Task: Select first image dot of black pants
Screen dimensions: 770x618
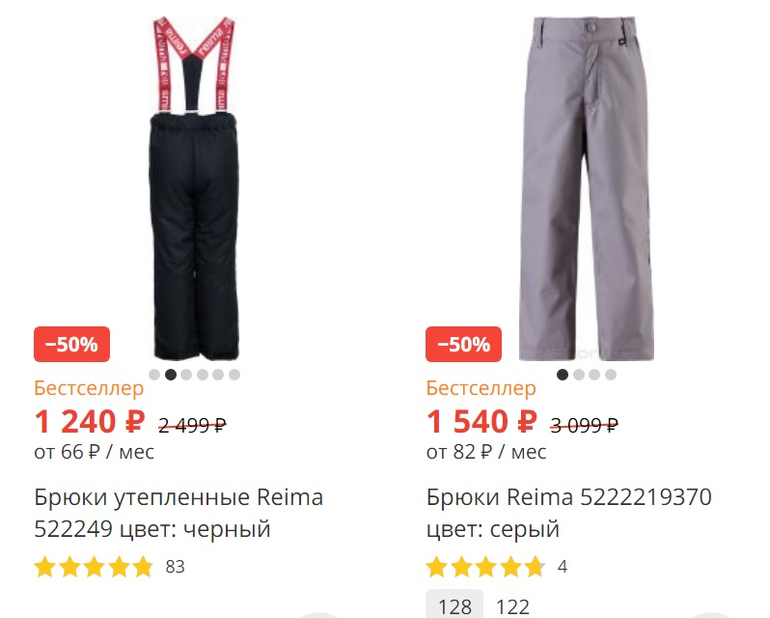Action: [x=154, y=375]
